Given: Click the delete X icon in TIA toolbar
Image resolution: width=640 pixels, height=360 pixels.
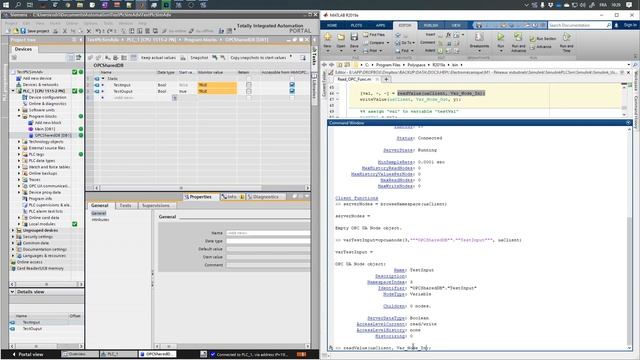Looking at the screenshot, I should (x=89, y=31).
